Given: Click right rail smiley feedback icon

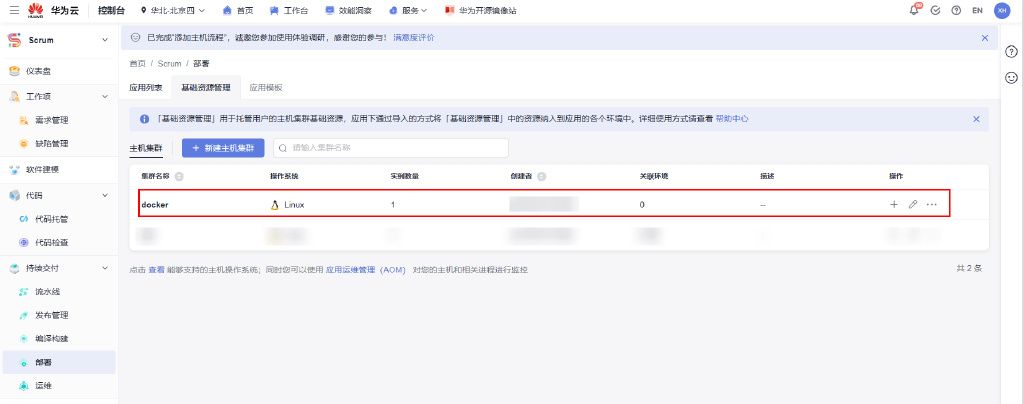Looking at the screenshot, I should pyautogui.click(x=1011, y=78).
